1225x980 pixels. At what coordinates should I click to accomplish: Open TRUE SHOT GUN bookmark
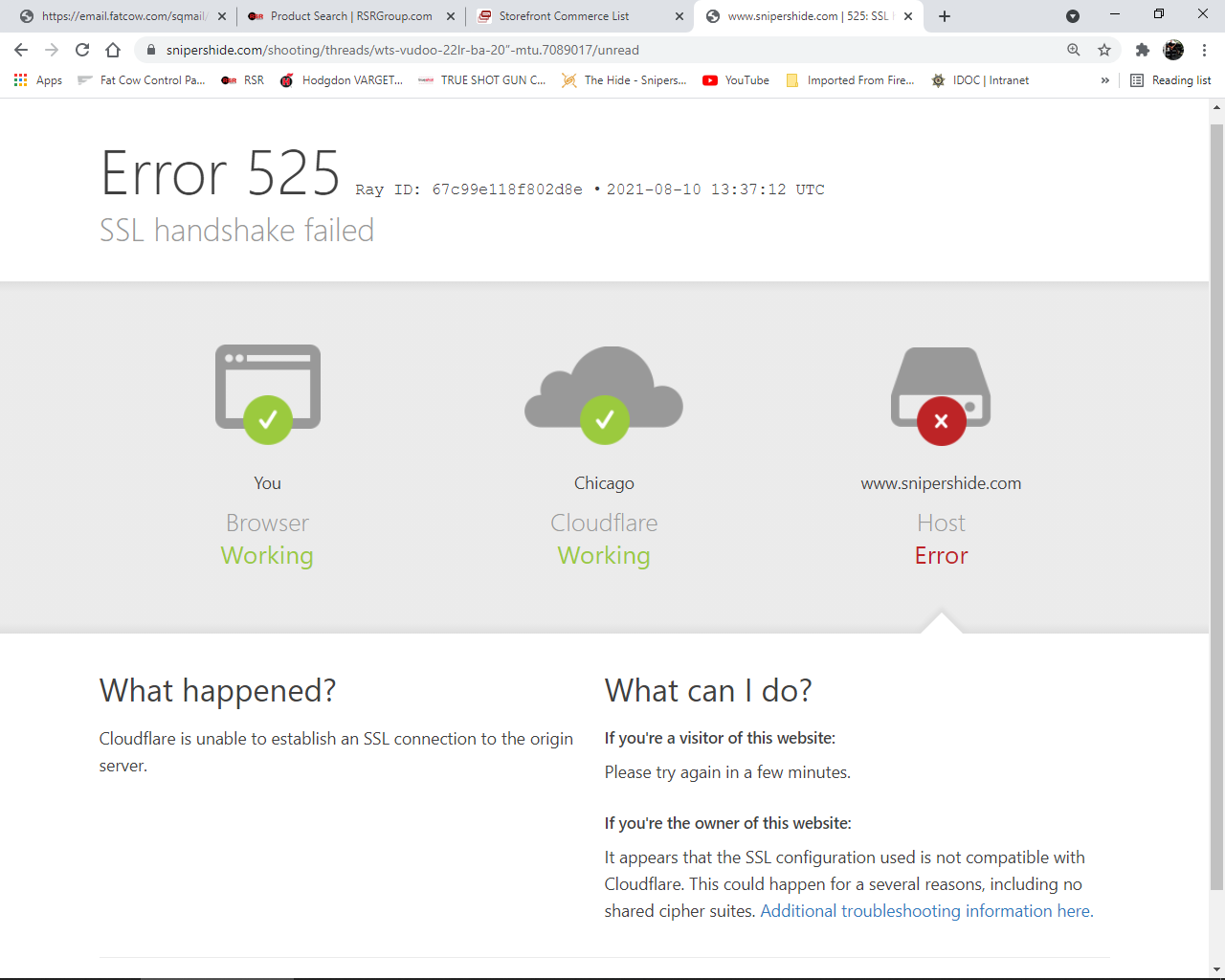(x=482, y=80)
